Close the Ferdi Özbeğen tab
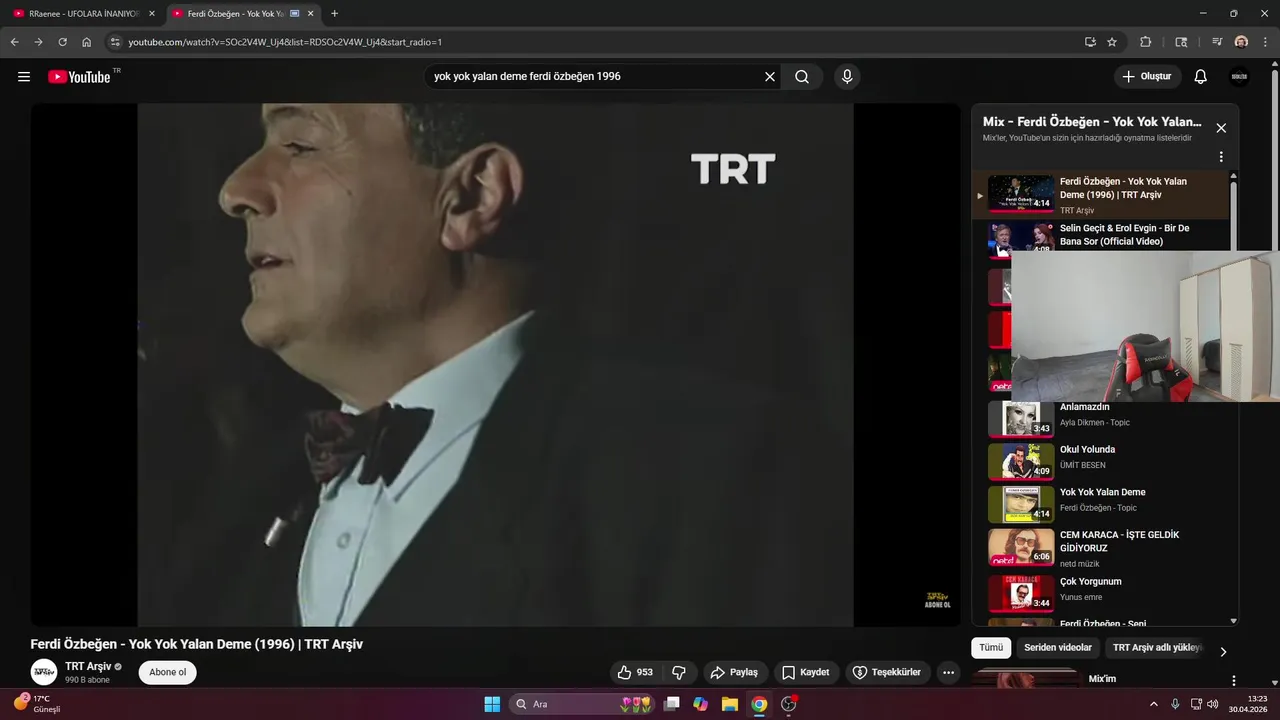Image resolution: width=1280 pixels, height=720 pixels. tap(312, 14)
